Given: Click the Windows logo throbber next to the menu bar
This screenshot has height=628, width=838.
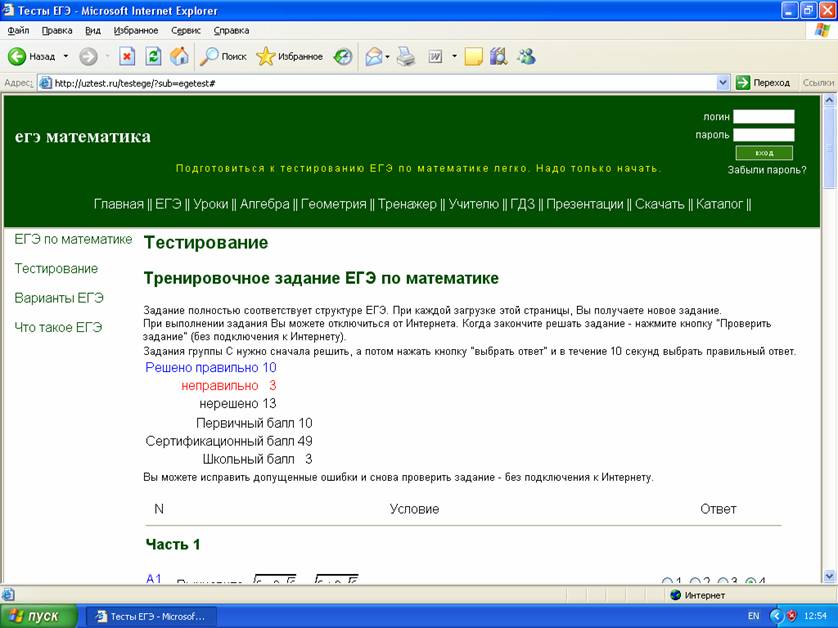Looking at the screenshot, I should 822,30.
